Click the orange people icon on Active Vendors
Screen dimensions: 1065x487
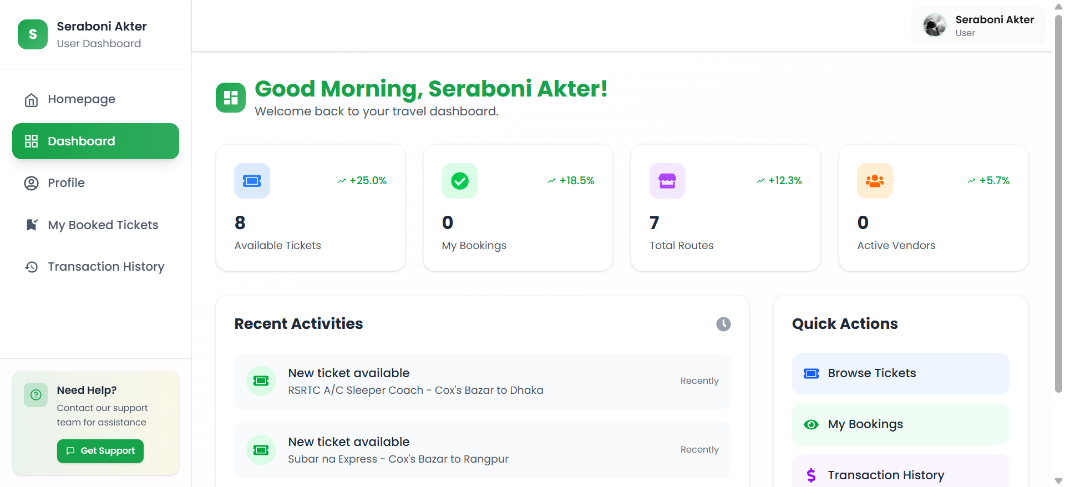click(x=875, y=181)
